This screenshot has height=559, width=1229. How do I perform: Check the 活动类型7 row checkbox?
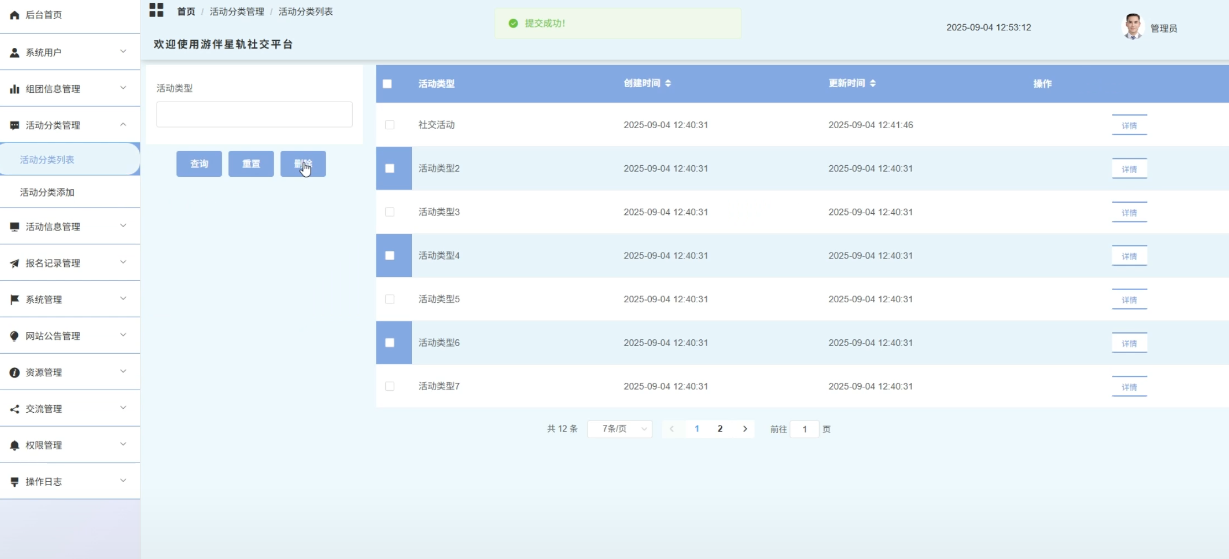(390, 386)
